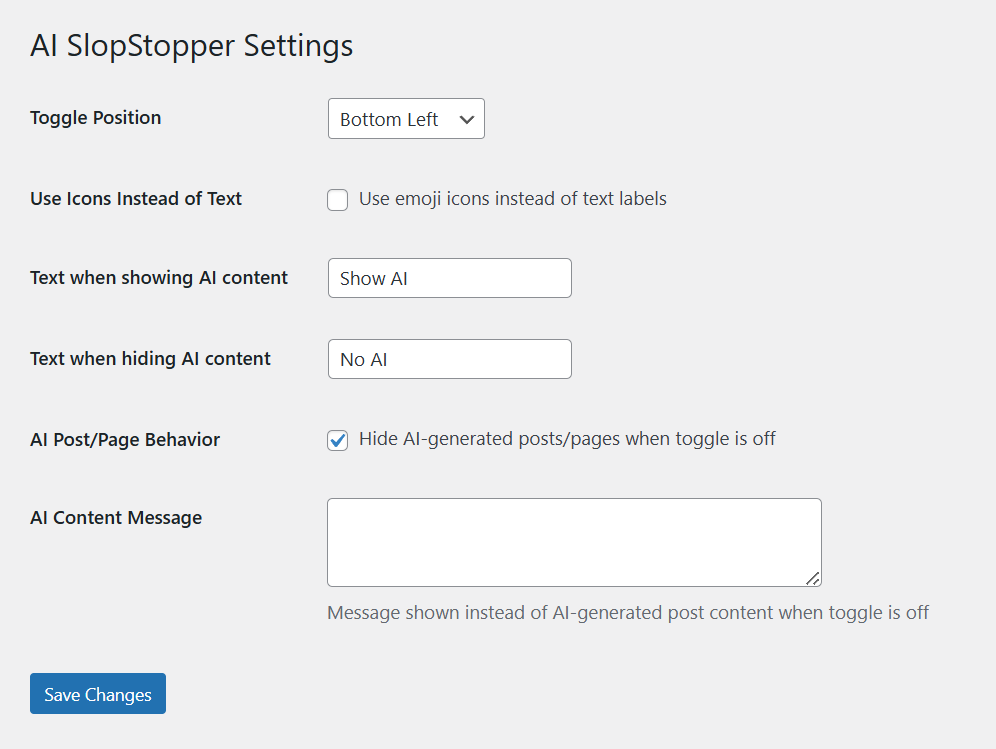The image size is (996, 749).
Task: Focus the 'Show AI' text field
Action: point(449,279)
